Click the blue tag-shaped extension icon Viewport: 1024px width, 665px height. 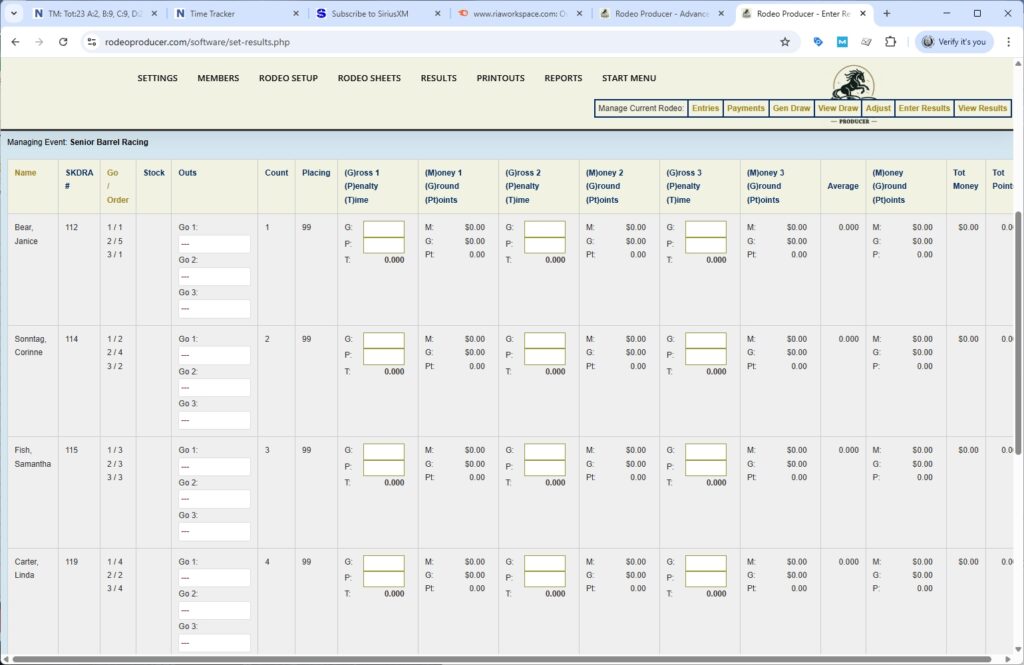point(818,43)
